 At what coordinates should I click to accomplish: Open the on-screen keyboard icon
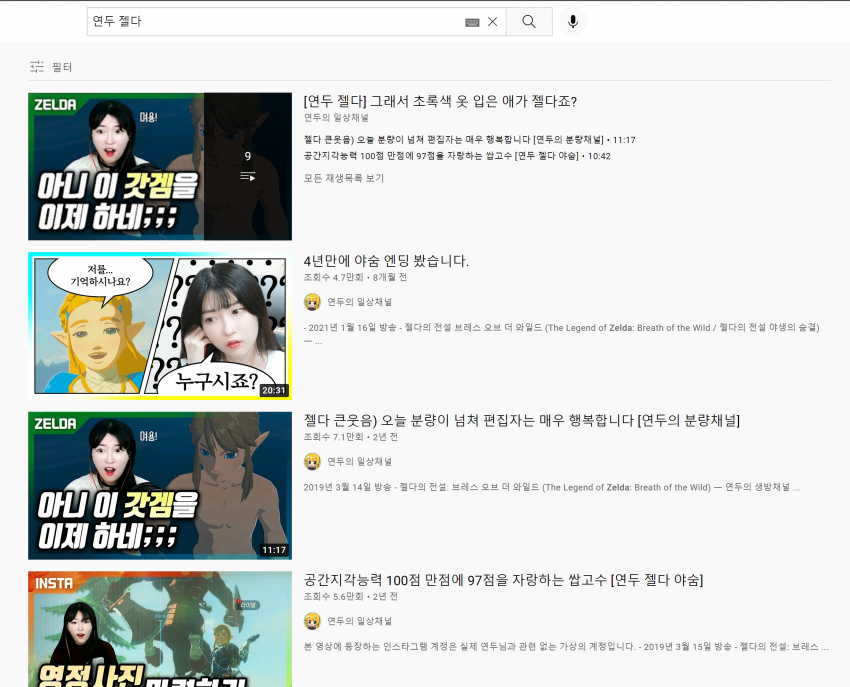(472, 22)
